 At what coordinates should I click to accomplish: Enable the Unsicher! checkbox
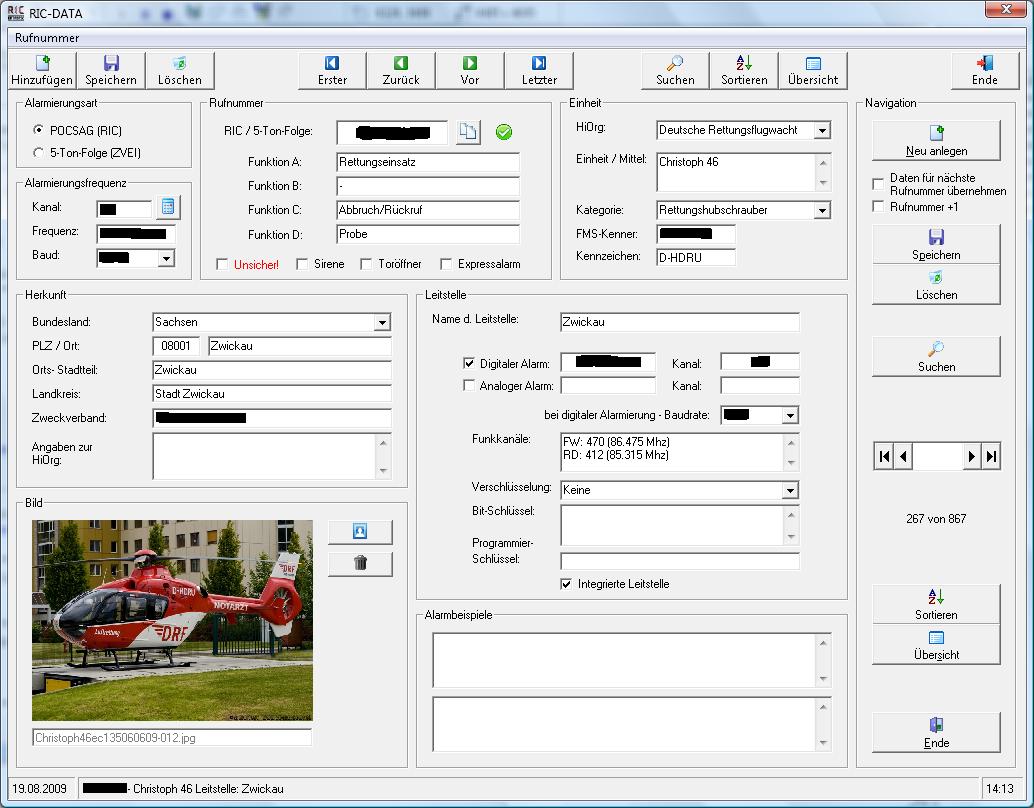point(222,264)
